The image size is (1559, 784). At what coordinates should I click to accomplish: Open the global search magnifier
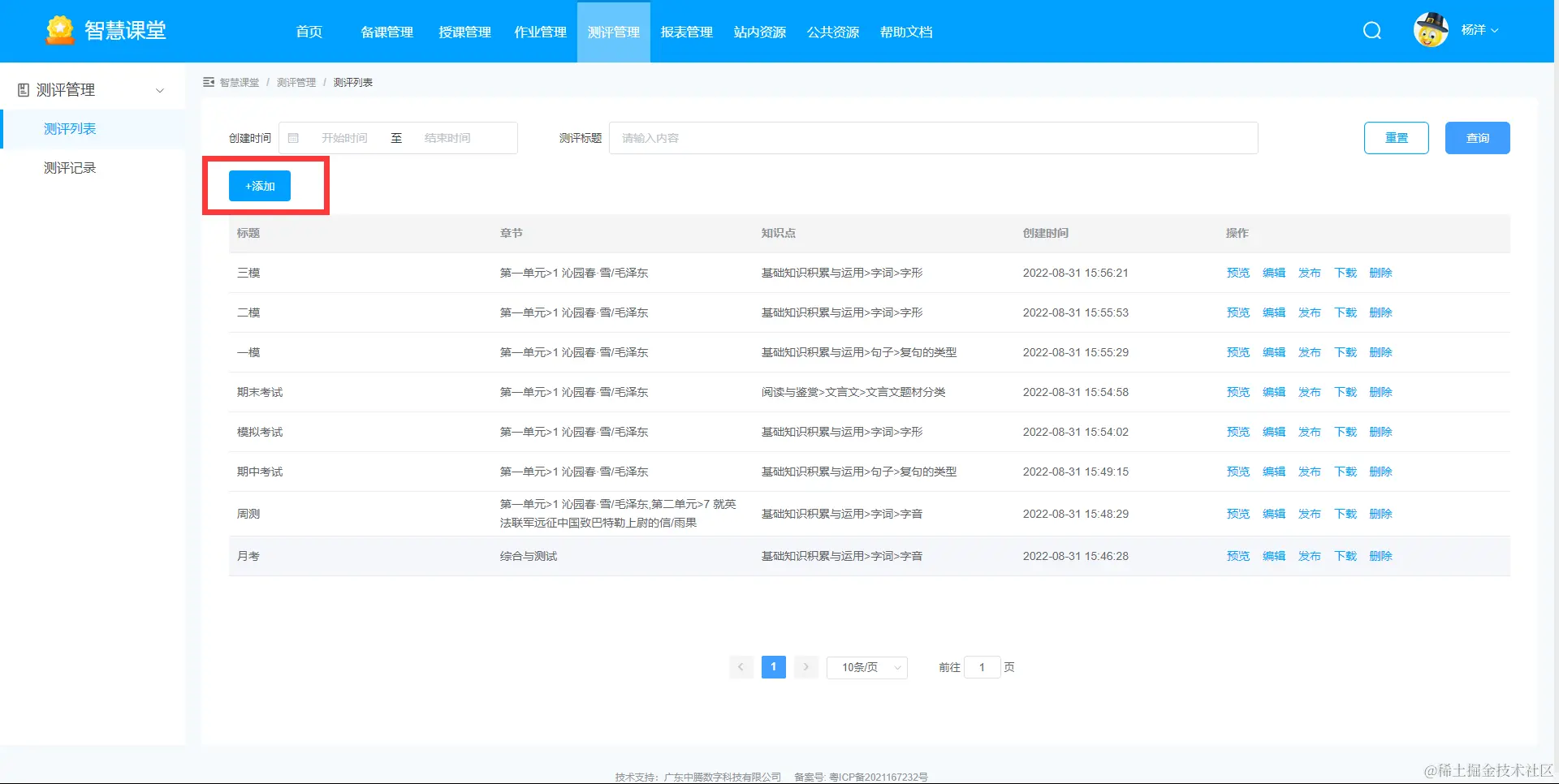tap(1371, 30)
